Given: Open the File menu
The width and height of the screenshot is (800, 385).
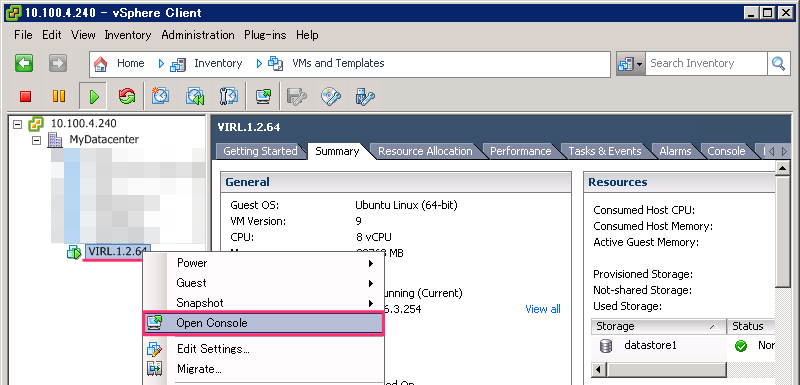Looking at the screenshot, I should pos(23,35).
